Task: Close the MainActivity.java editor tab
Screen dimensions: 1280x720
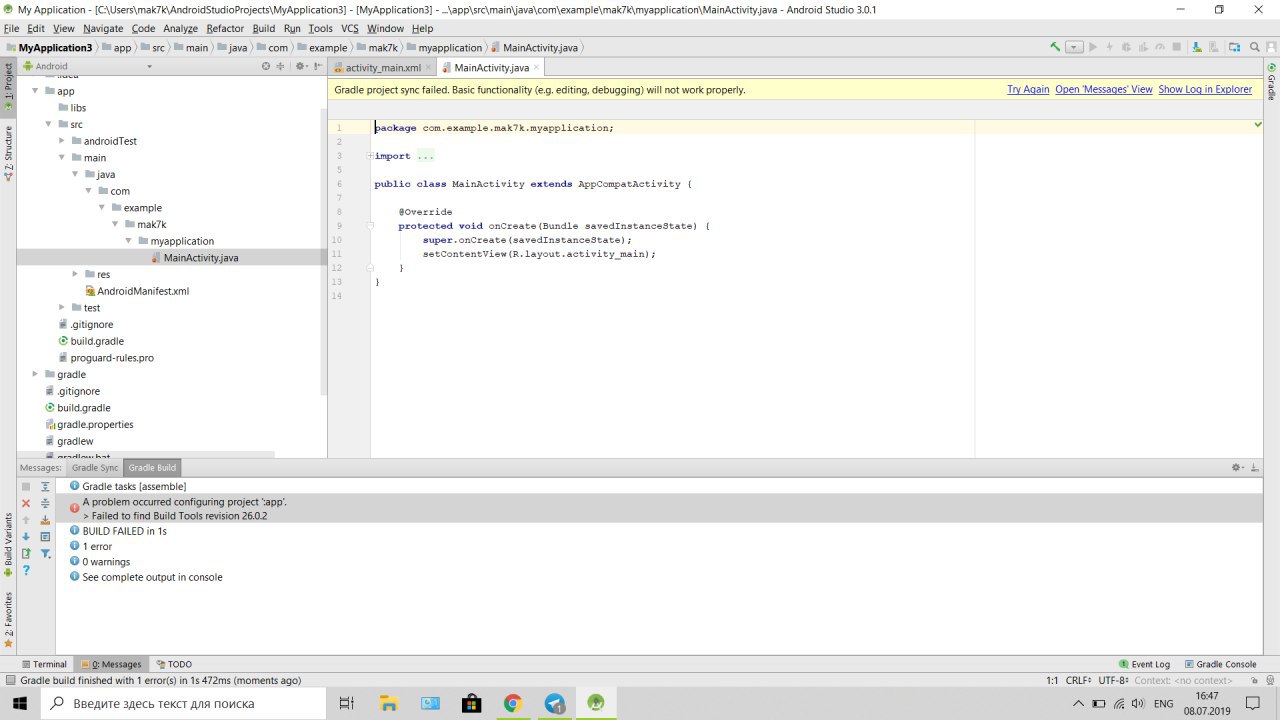Action: tap(536, 68)
